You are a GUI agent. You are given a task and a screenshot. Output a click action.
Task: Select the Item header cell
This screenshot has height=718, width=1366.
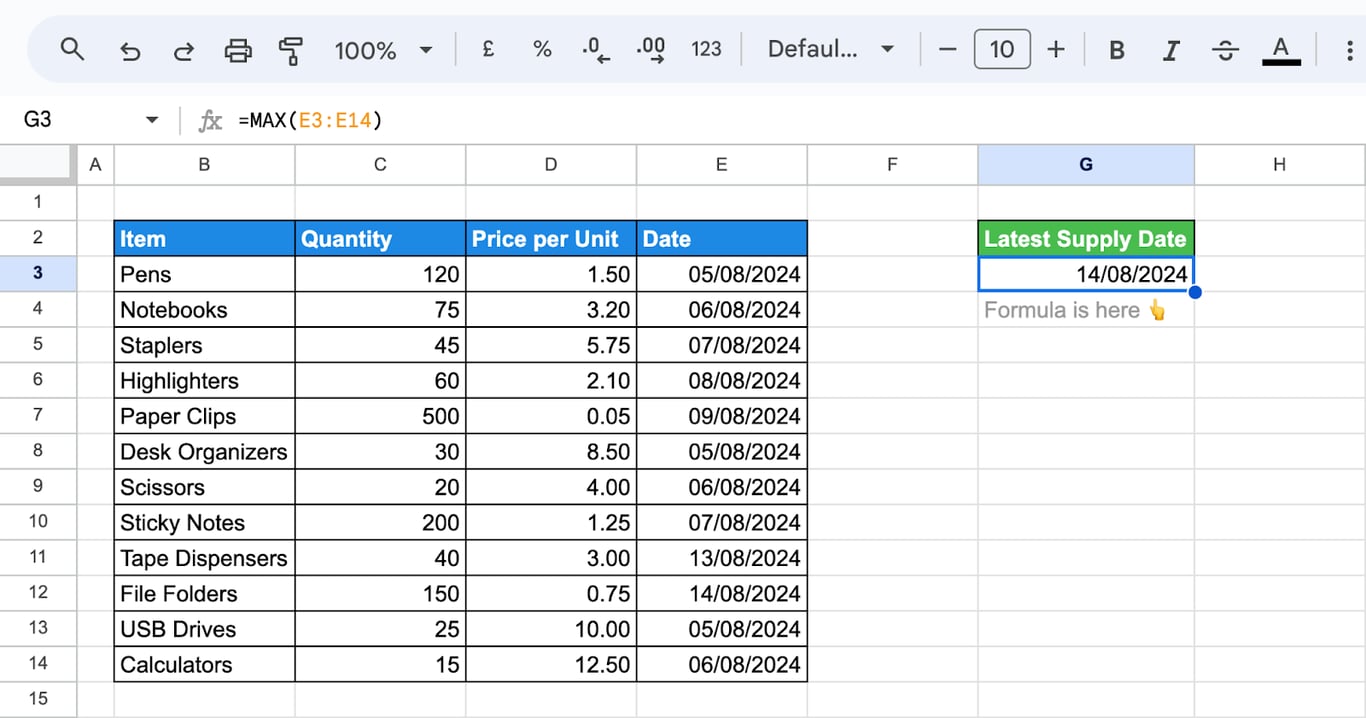(205, 238)
